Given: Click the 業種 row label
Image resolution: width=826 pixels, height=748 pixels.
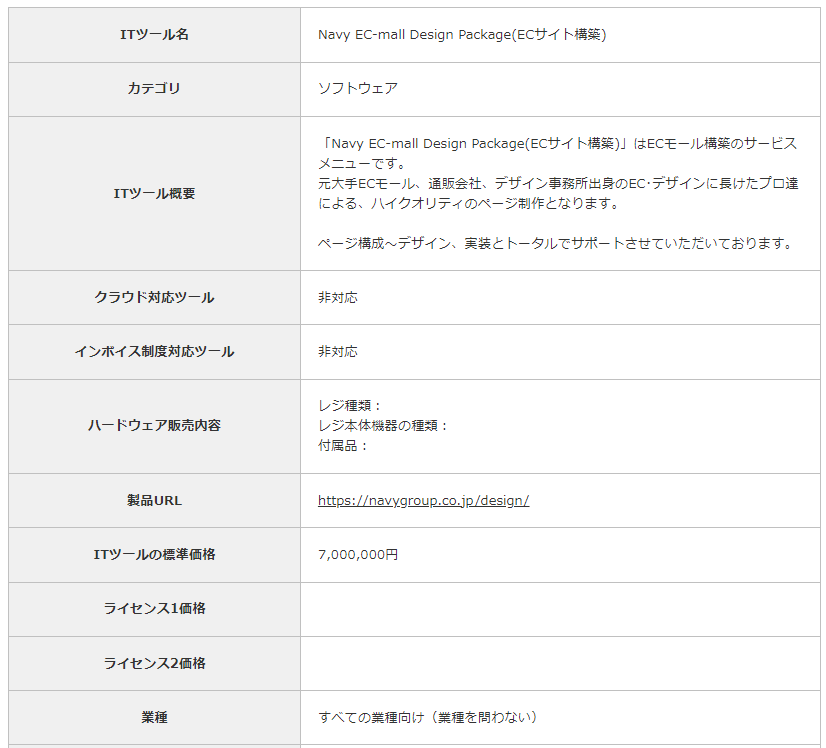Looking at the screenshot, I should click(154, 717).
